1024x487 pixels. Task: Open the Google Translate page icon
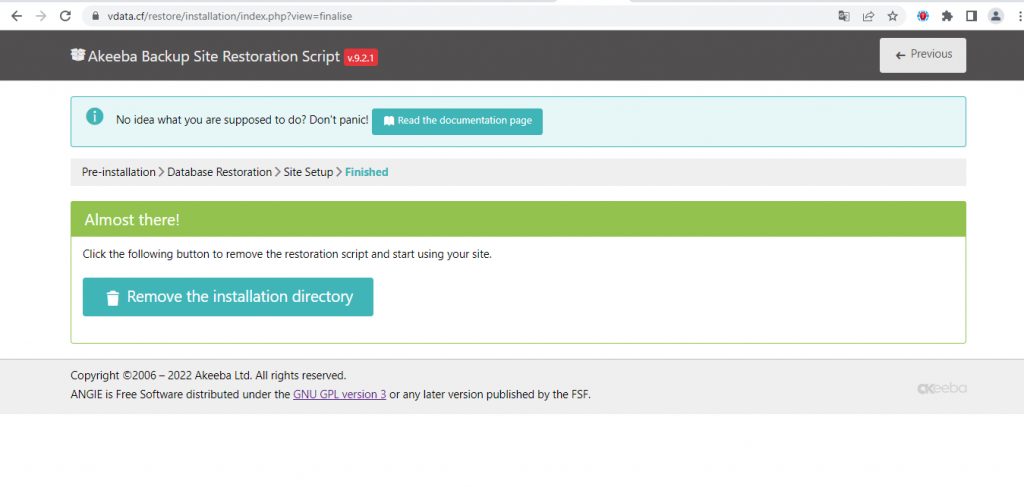click(844, 16)
